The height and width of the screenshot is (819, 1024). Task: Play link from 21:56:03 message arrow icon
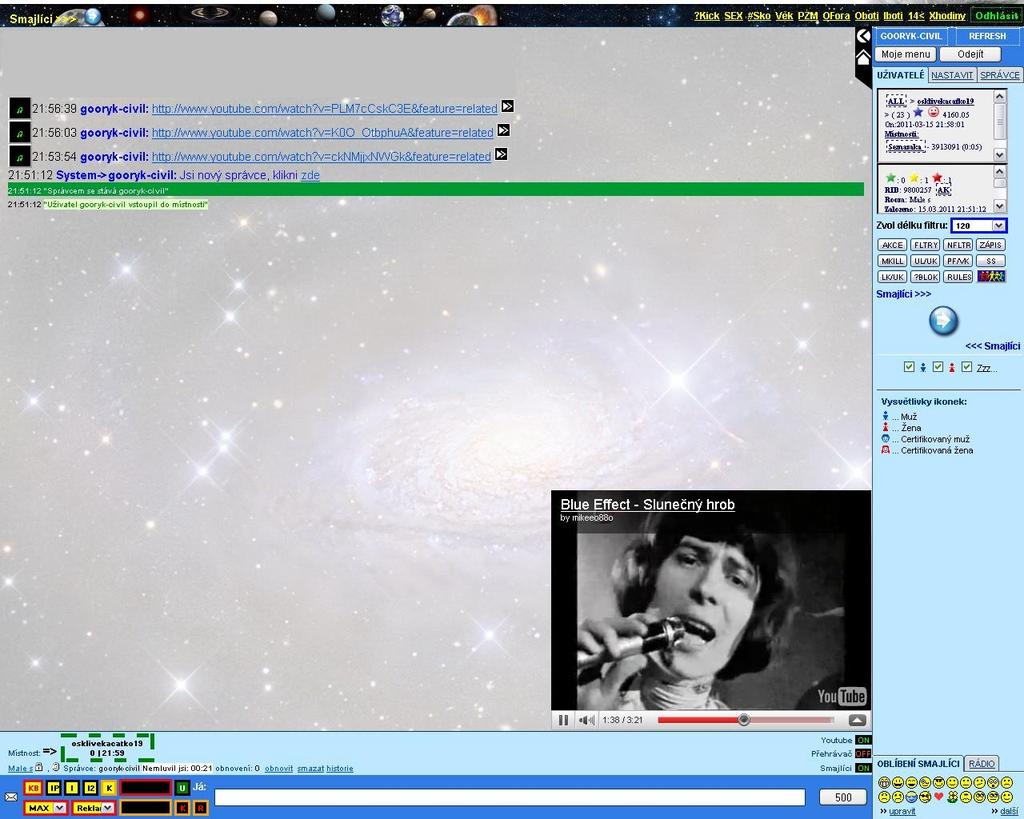[x=504, y=131]
